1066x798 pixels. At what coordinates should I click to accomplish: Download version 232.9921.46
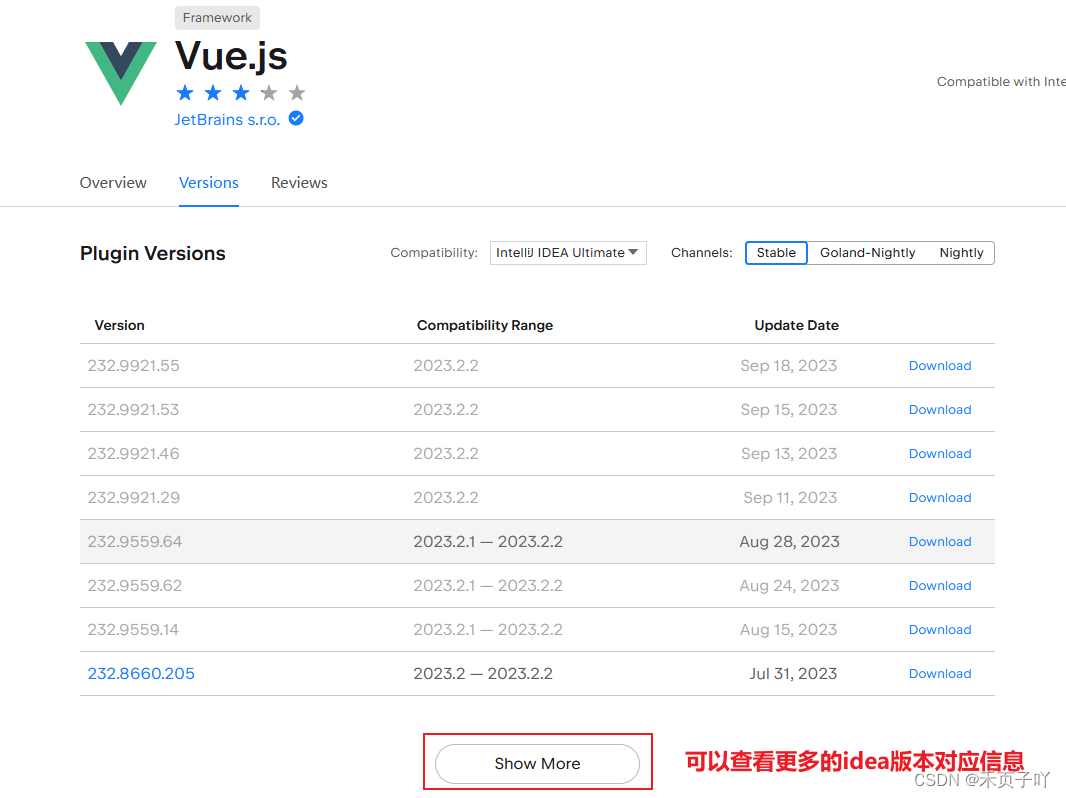(940, 454)
